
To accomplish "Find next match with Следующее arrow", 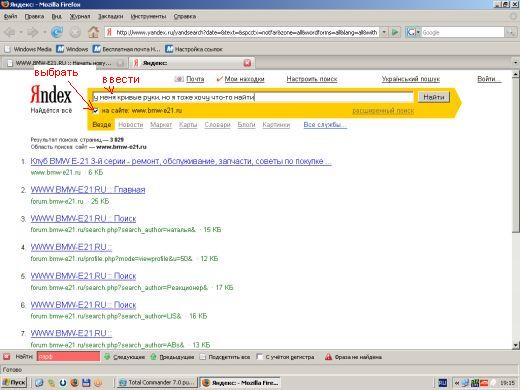I will point(124,357).
